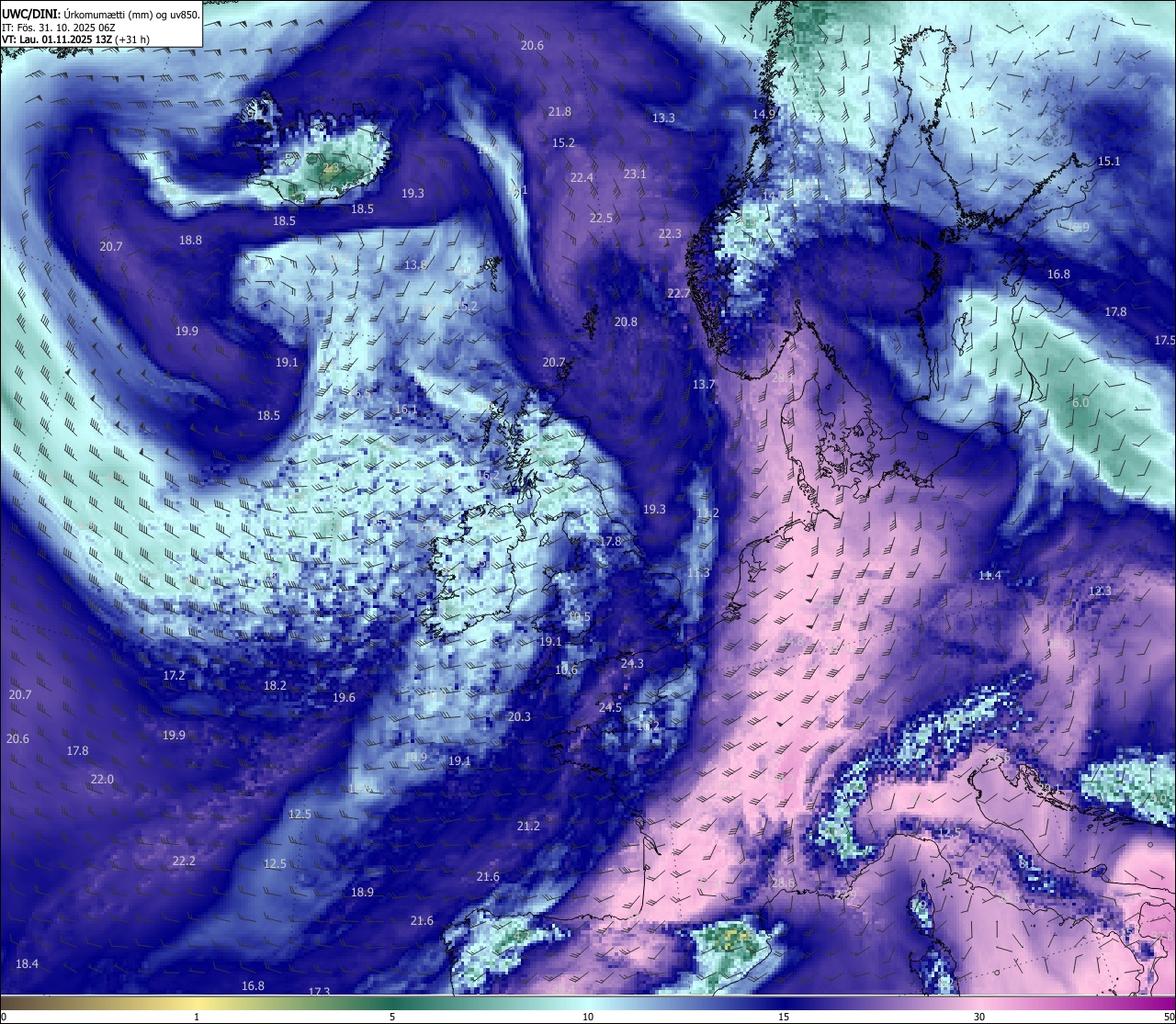Click the 15.1 value label
The height and width of the screenshot is (1024, 1176).
point(1109,162)
